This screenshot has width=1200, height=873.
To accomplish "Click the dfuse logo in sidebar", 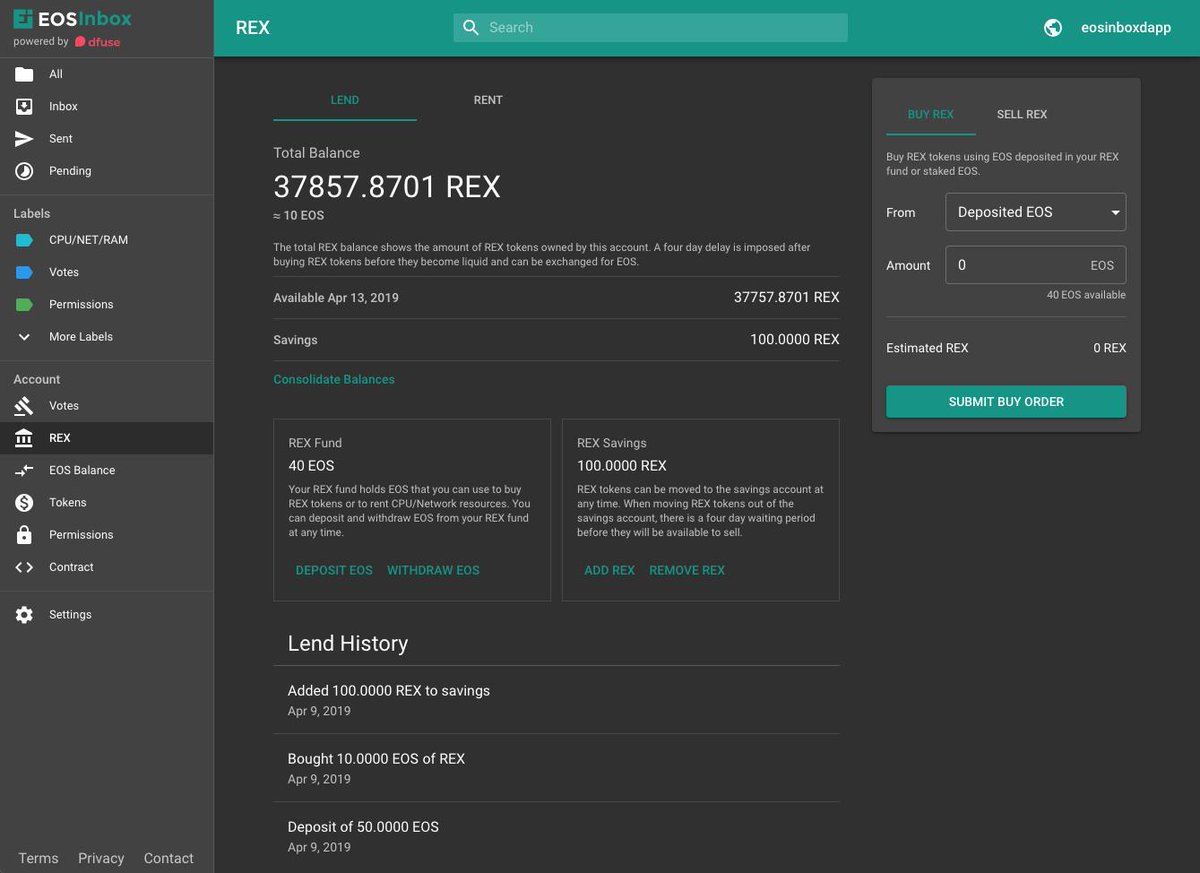I will click(98, 42).
